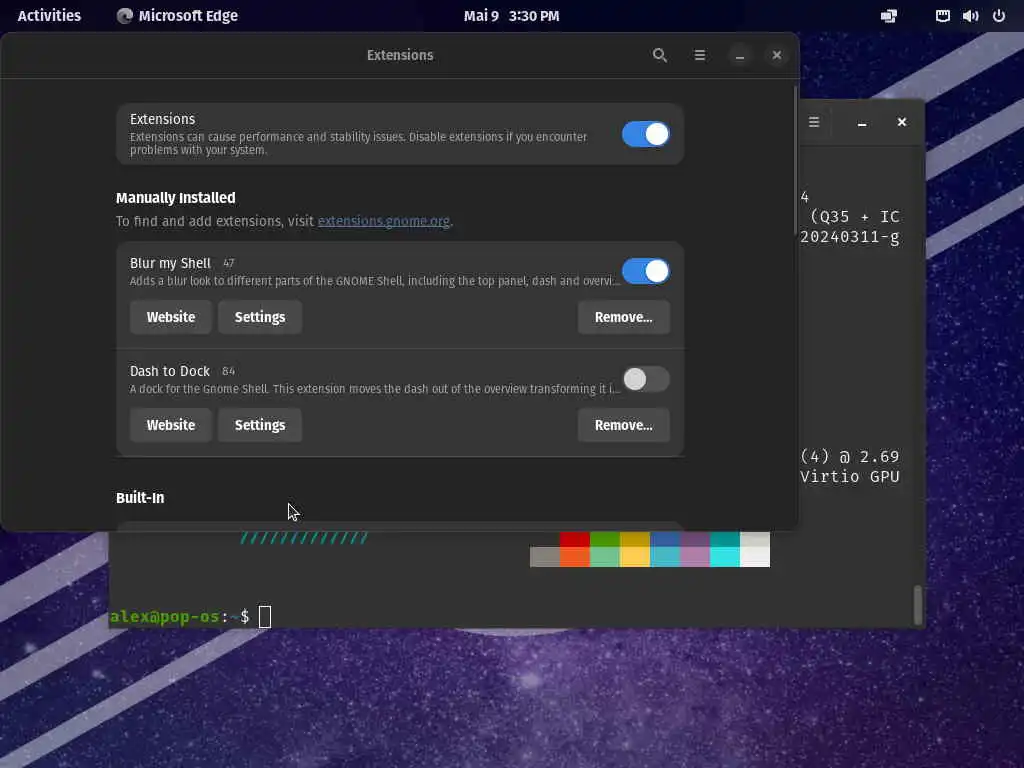This screenshot has width=1024, height=768.
Task: Open the date and time calendar
Action: tap(511, 16)
